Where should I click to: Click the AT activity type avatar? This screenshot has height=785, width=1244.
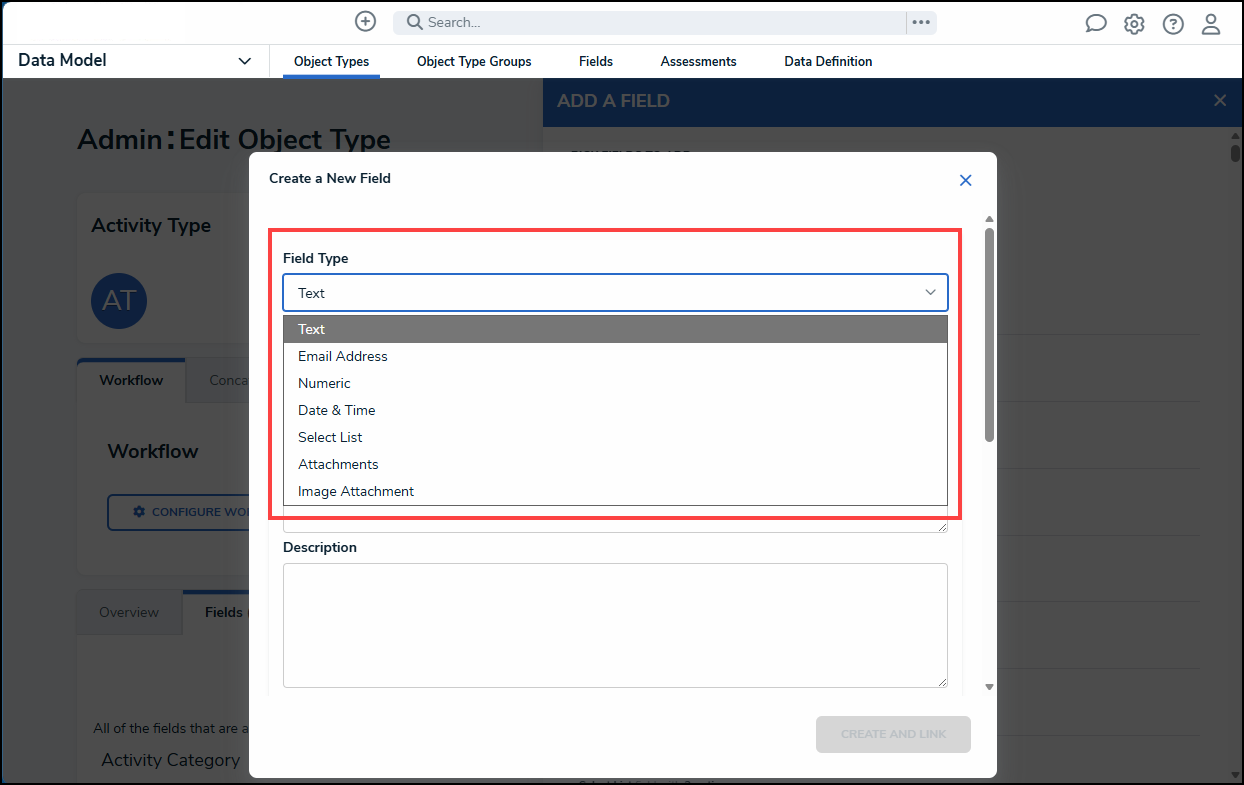[119, 300]
